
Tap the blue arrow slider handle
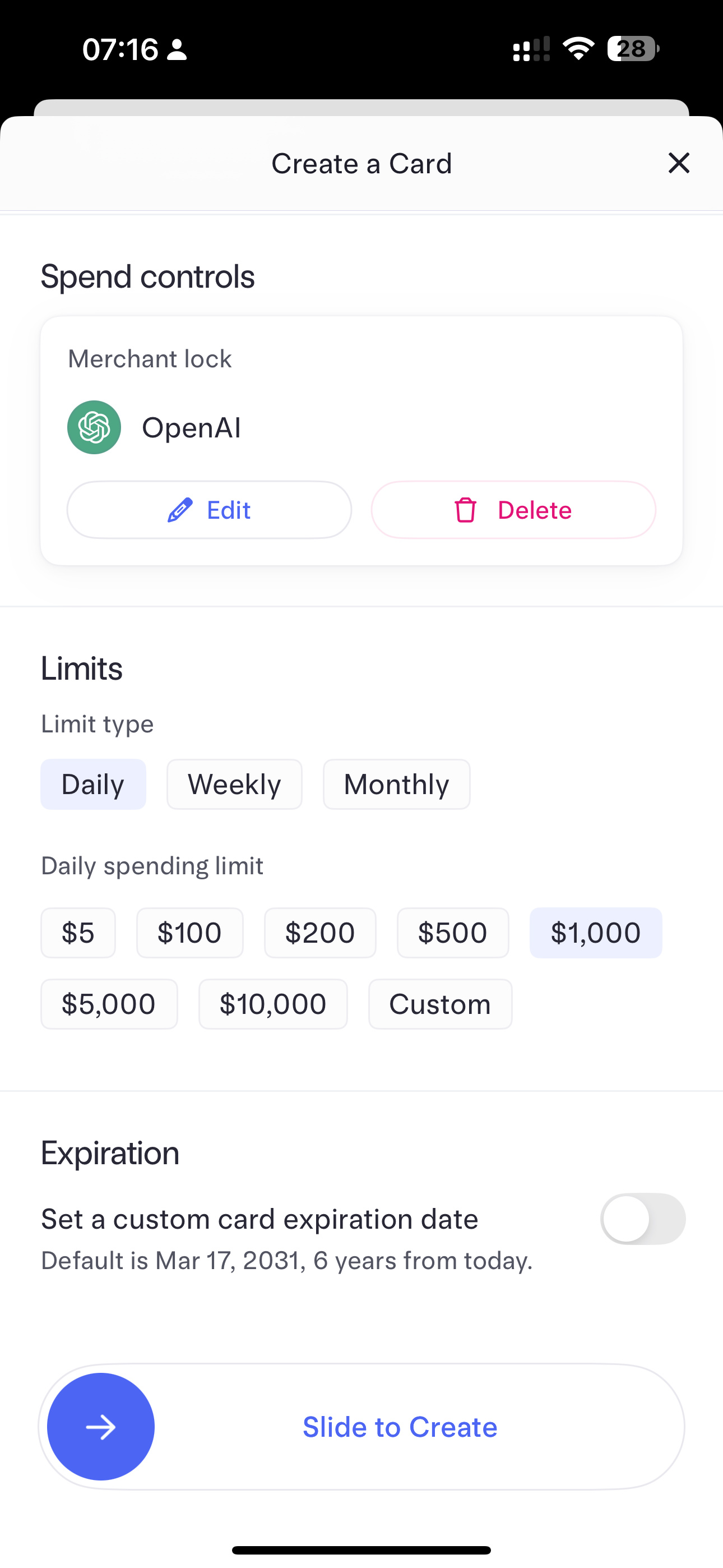click(x=101, y=1427)
